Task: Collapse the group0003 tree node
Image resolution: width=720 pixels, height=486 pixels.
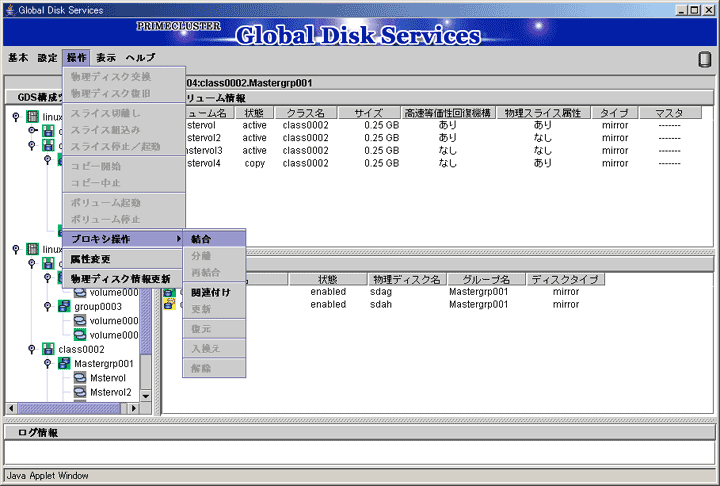Action: pos(47,306)
